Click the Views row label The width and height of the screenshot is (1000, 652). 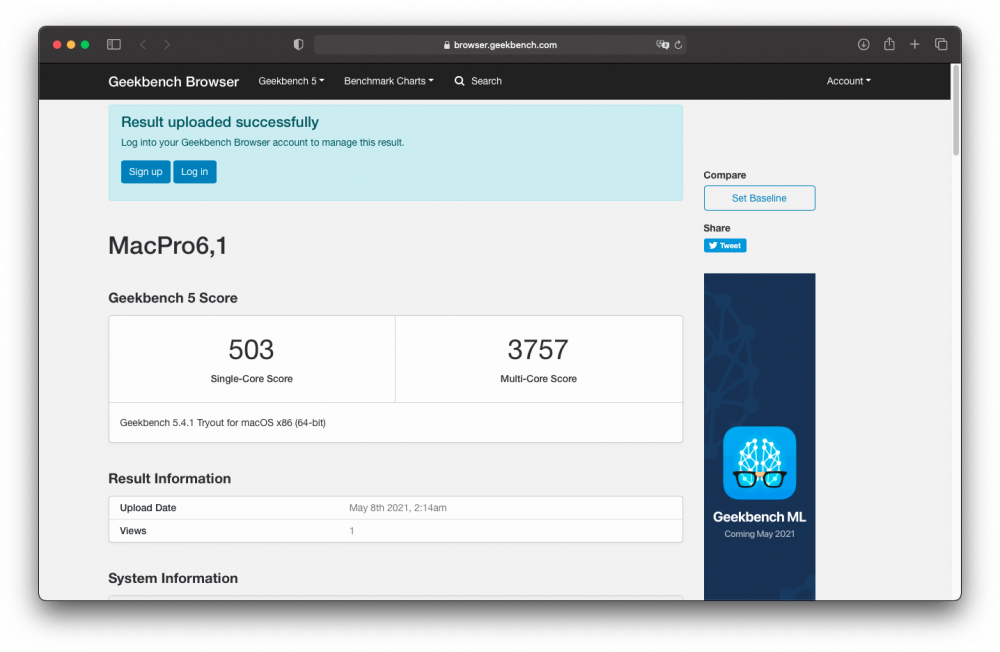point(133,531)
